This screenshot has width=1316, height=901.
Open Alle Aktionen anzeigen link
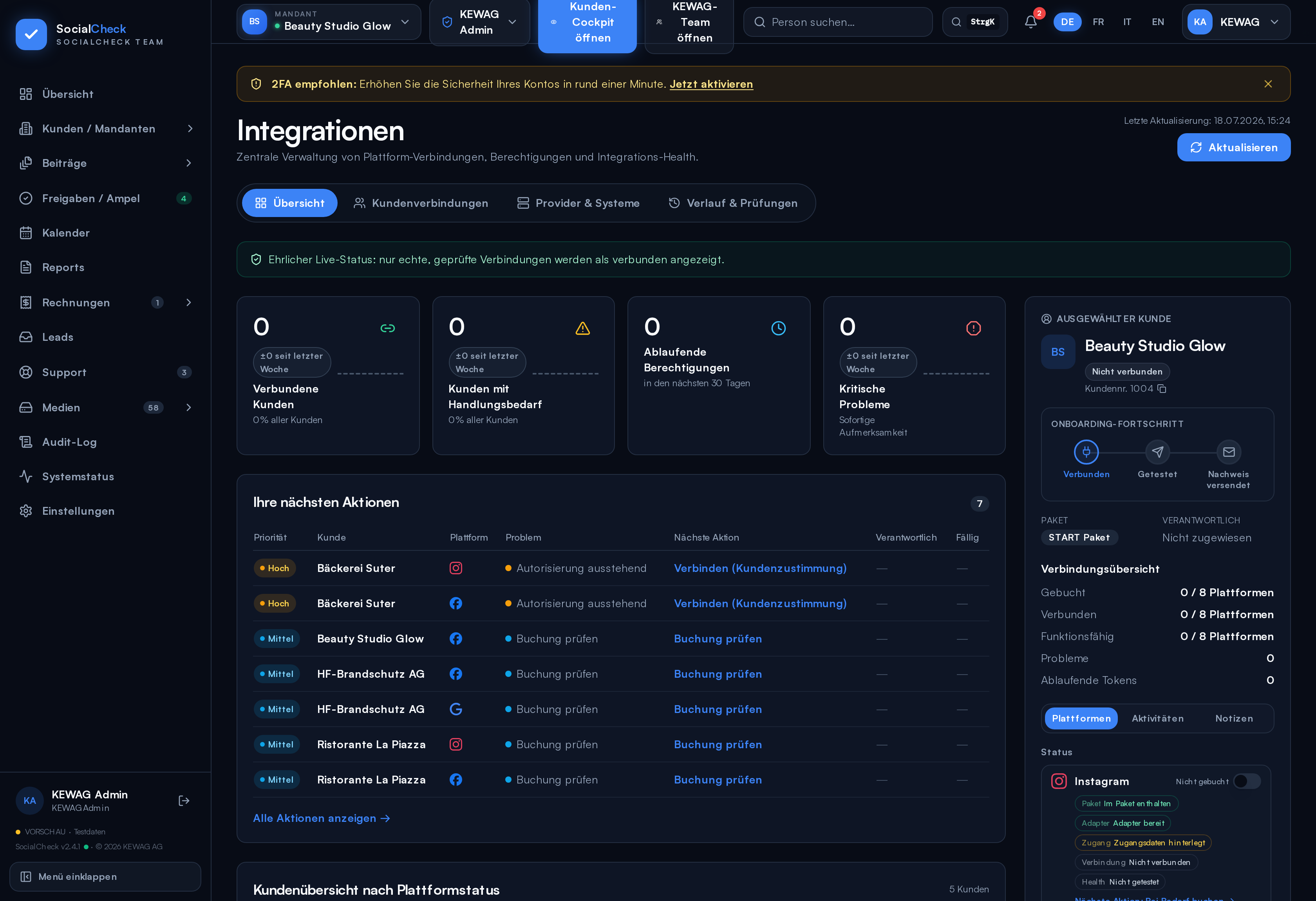[322, 818]
